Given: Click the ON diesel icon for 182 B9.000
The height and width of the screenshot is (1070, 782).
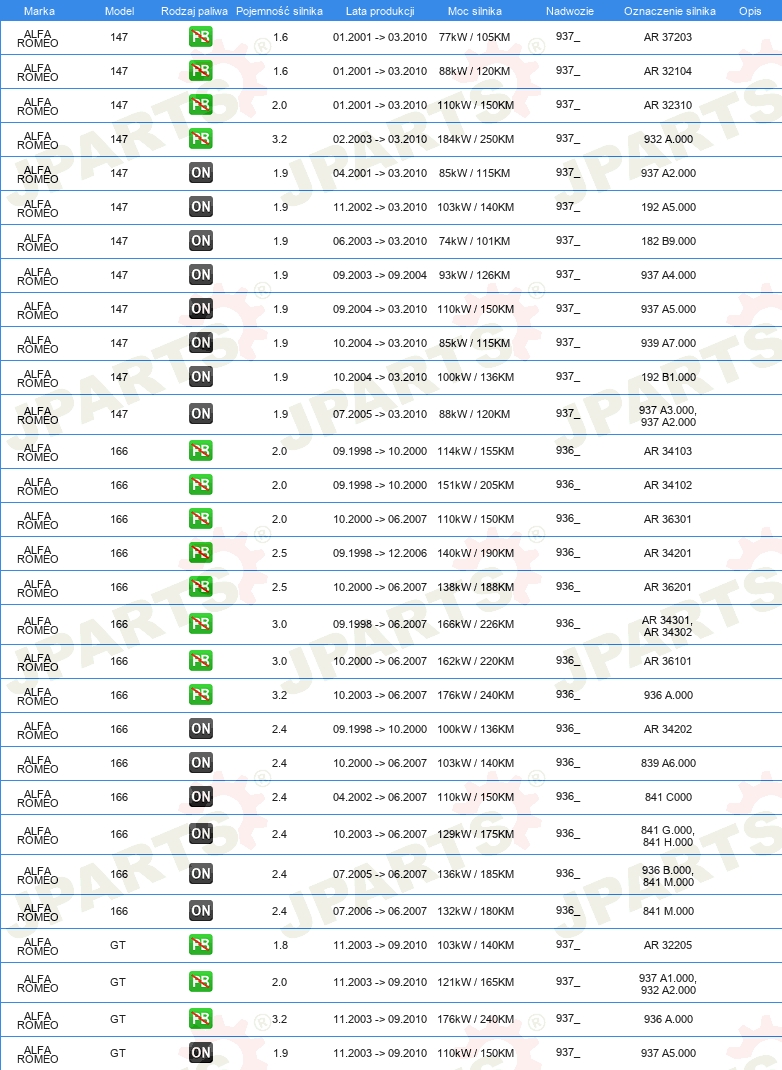Looking at the screenshot, I should pyautogui.click(x=201, y=241).
